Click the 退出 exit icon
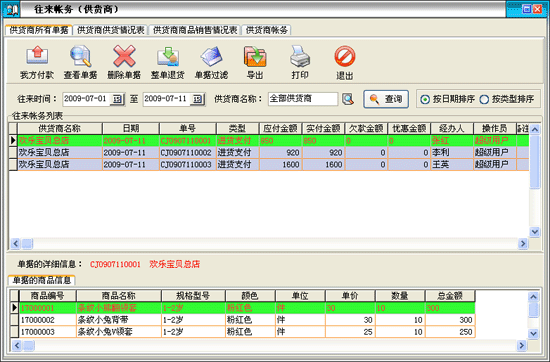Viewport: 550px width, 362px height. click(x=344, y=56)
